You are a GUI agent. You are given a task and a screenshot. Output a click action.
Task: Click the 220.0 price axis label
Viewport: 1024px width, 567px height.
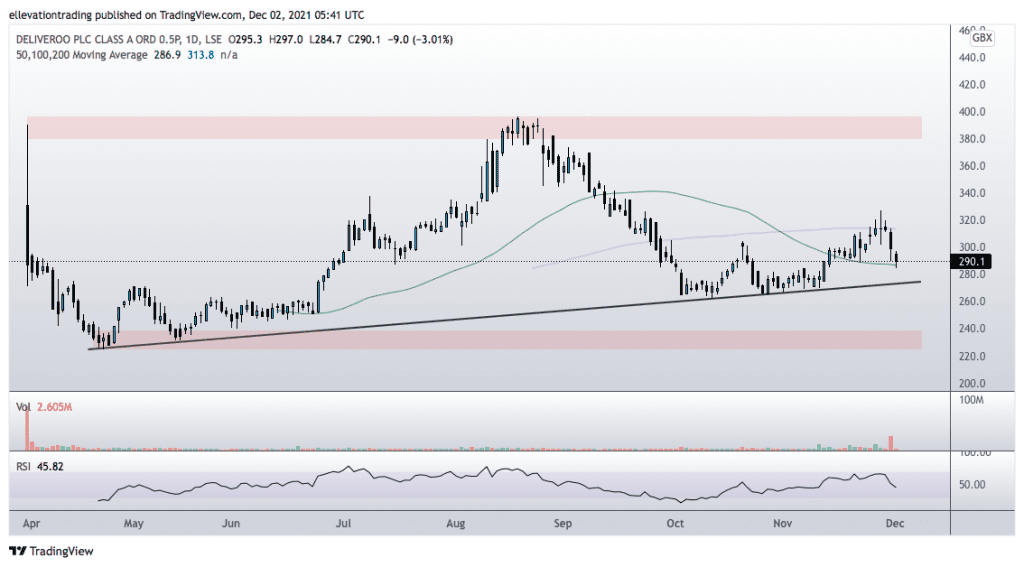click(972, 356)
